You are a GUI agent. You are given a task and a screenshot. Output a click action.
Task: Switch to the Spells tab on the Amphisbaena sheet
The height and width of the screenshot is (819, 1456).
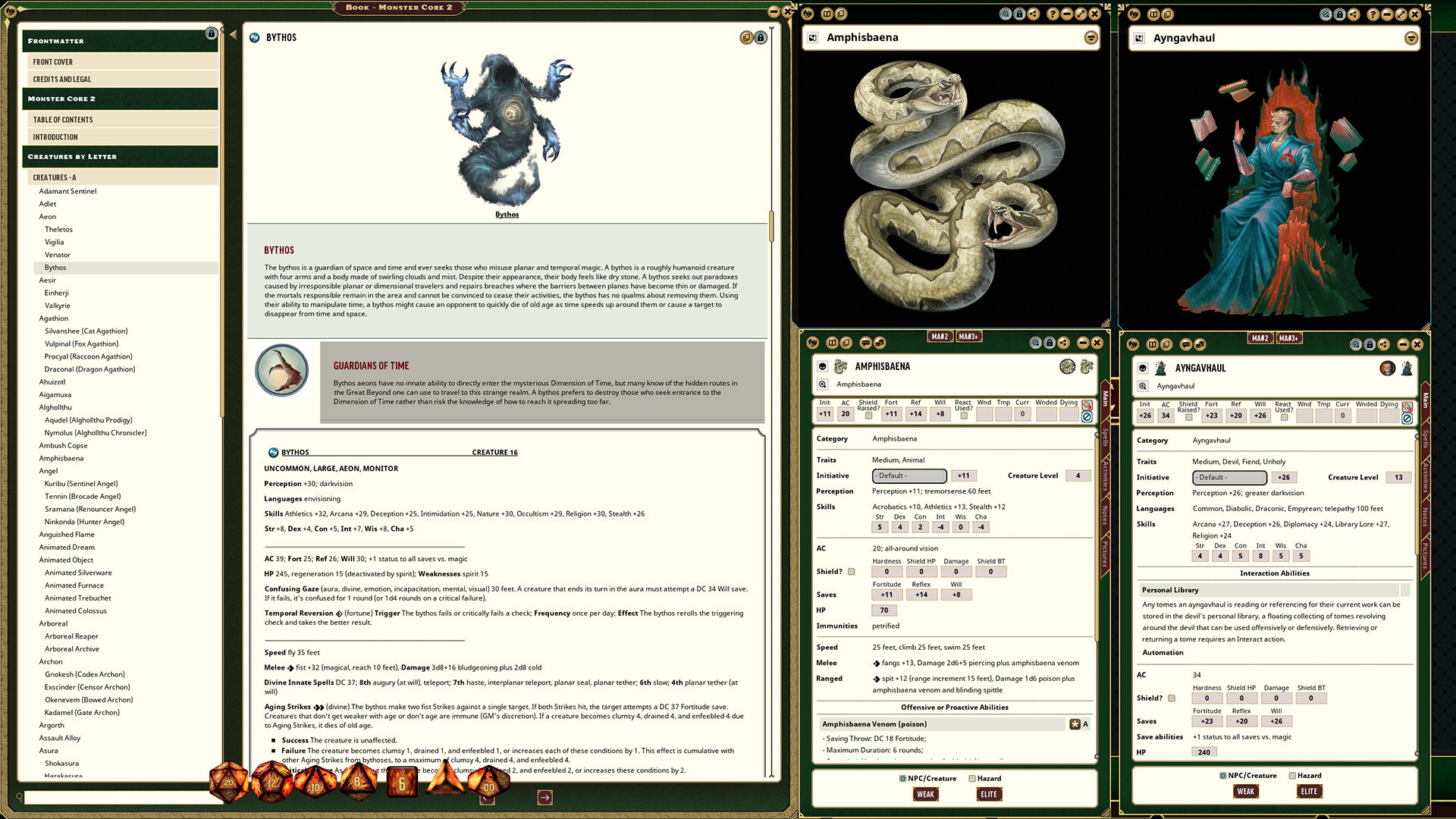click(x=1105, y=438)
